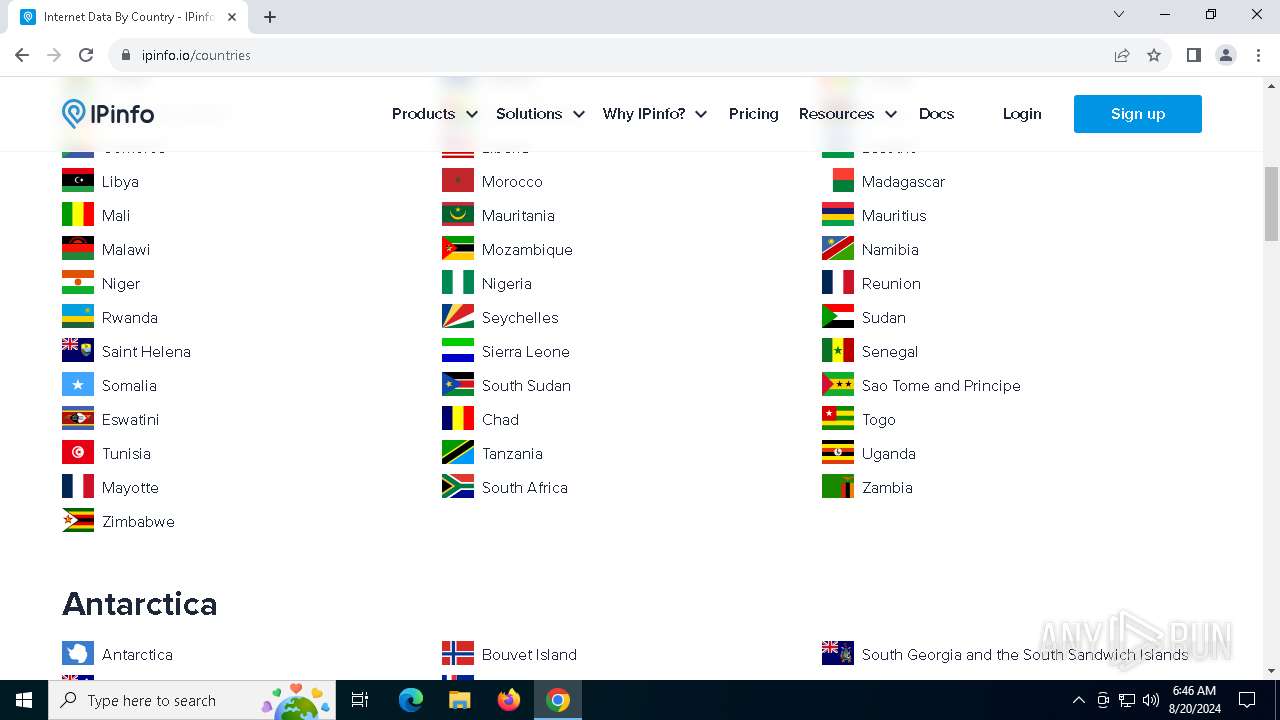Expand the Solutions dropdown menu
Viewport: 1280px width, 720px height.
(540, 114)
